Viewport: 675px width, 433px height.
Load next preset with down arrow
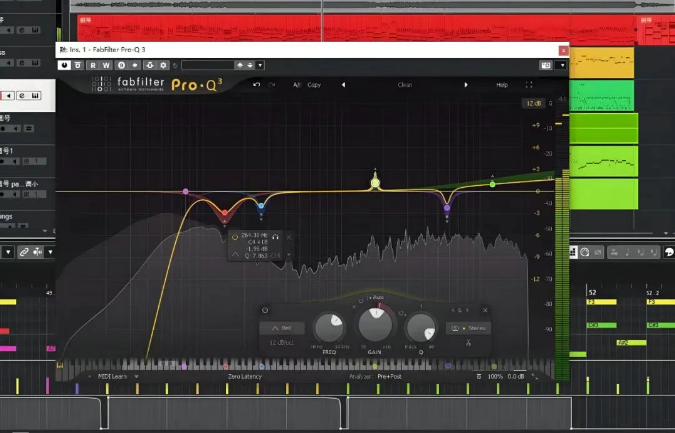[x=250, y=65]
